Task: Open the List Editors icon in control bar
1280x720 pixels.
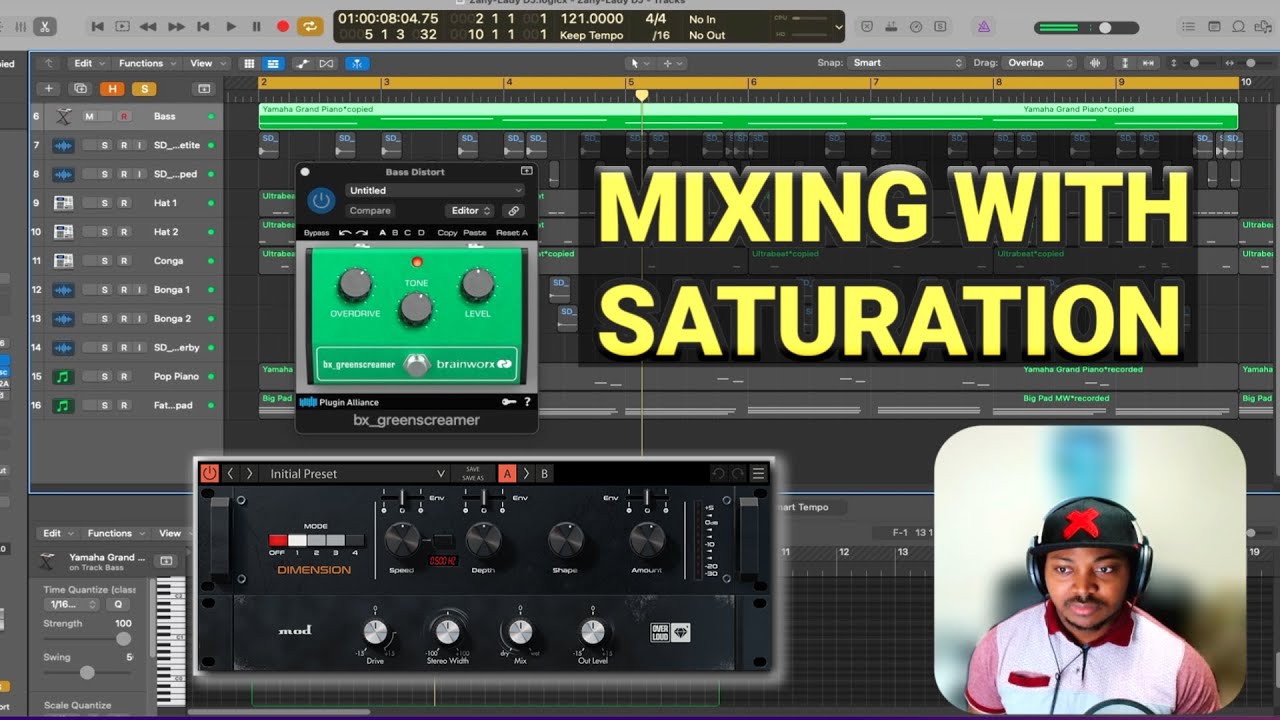Action: pyautogui.click(x=1186, y=27)
